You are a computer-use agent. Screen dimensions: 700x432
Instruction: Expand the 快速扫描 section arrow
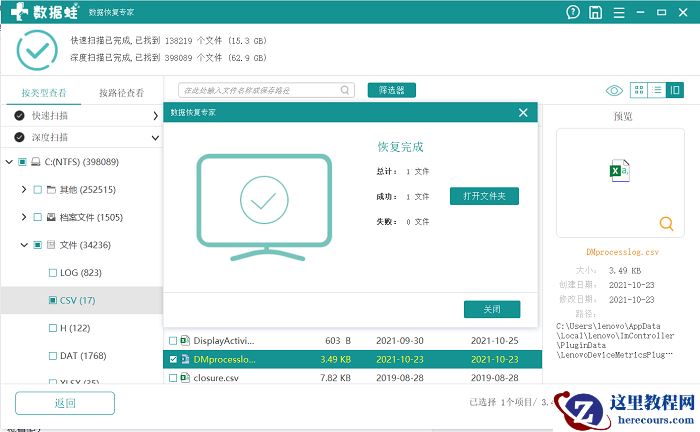click(x=155, y=116)
